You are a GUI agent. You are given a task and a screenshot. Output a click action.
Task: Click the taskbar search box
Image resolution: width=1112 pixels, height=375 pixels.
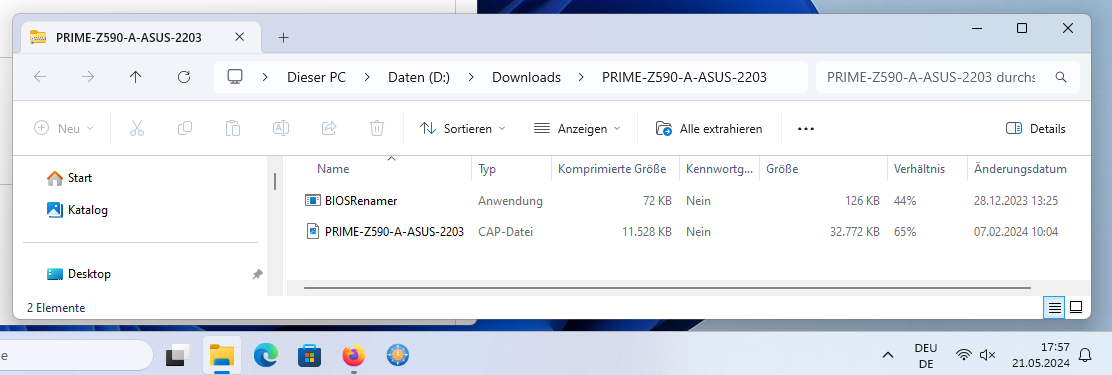[x=77, y=355]
